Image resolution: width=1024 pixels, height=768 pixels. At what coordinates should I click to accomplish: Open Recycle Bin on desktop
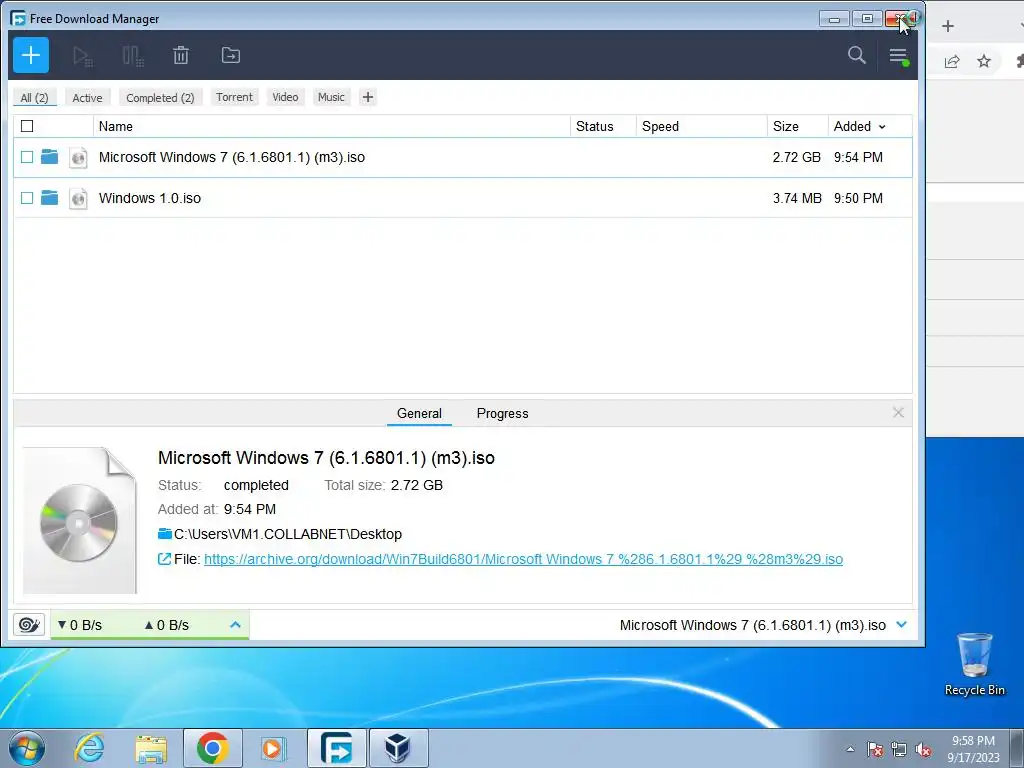click(x=975, y=664)
